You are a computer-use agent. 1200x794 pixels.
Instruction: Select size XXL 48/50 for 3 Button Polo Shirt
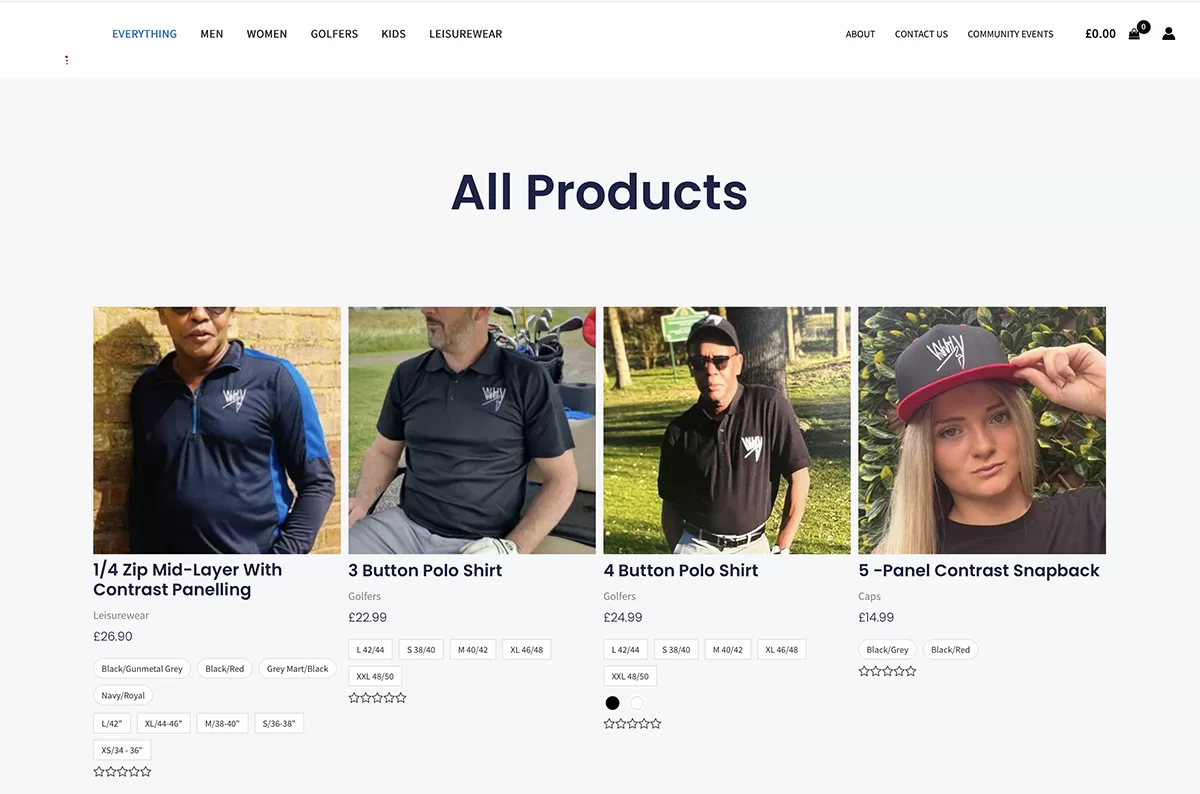pos(375,677)
